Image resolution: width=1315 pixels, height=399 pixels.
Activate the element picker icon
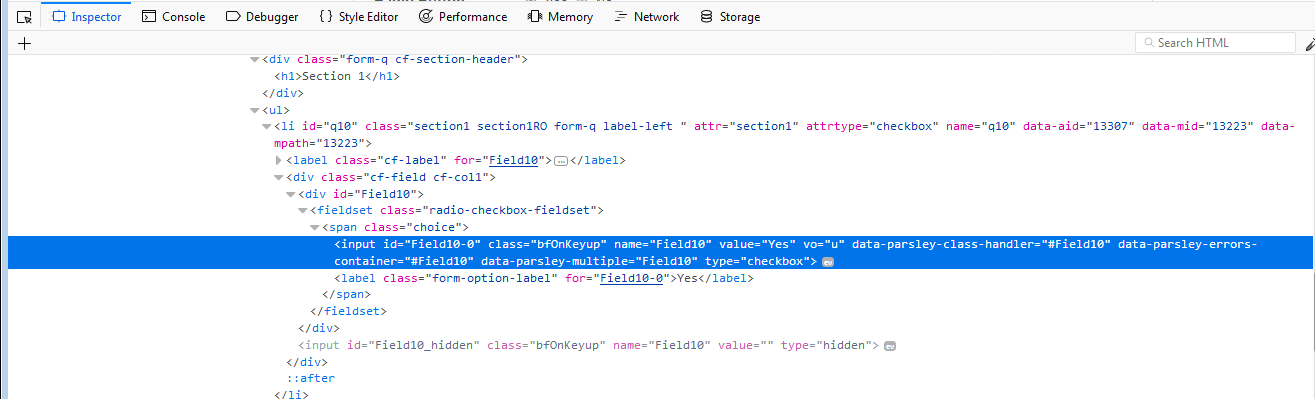point(25,17)
